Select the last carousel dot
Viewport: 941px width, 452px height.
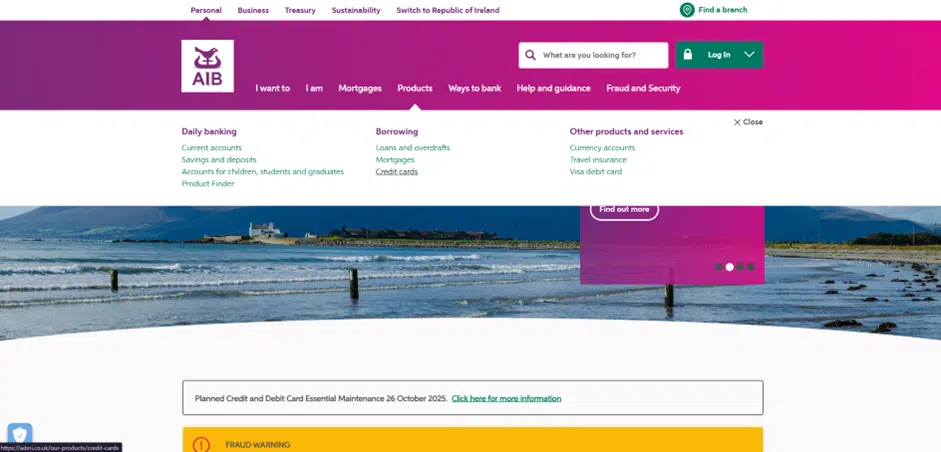tap(751, 267)
